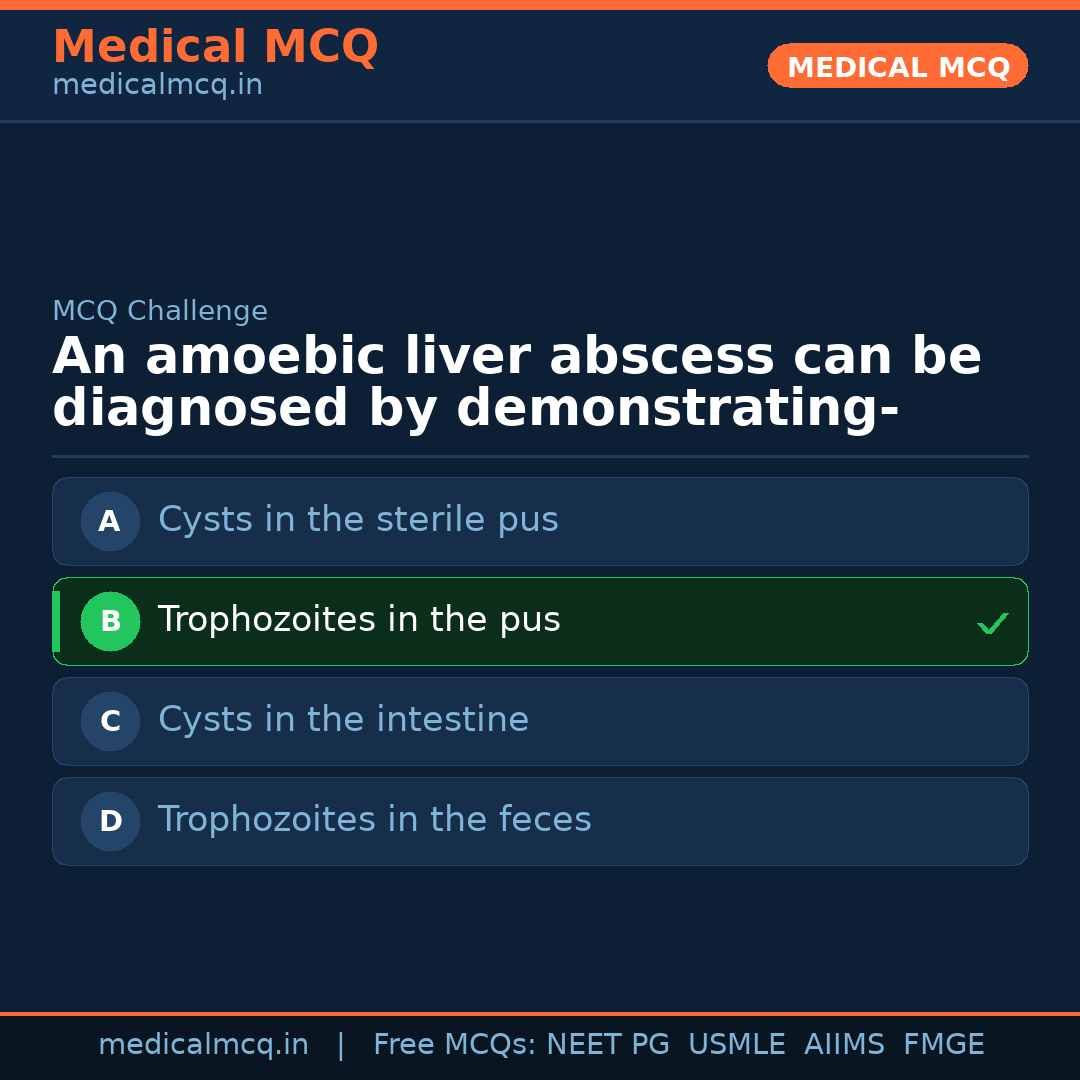The image size is (1080, 1080).
Task: Click the 'Free MCQs:' footer text
Action: point(455,1045)
